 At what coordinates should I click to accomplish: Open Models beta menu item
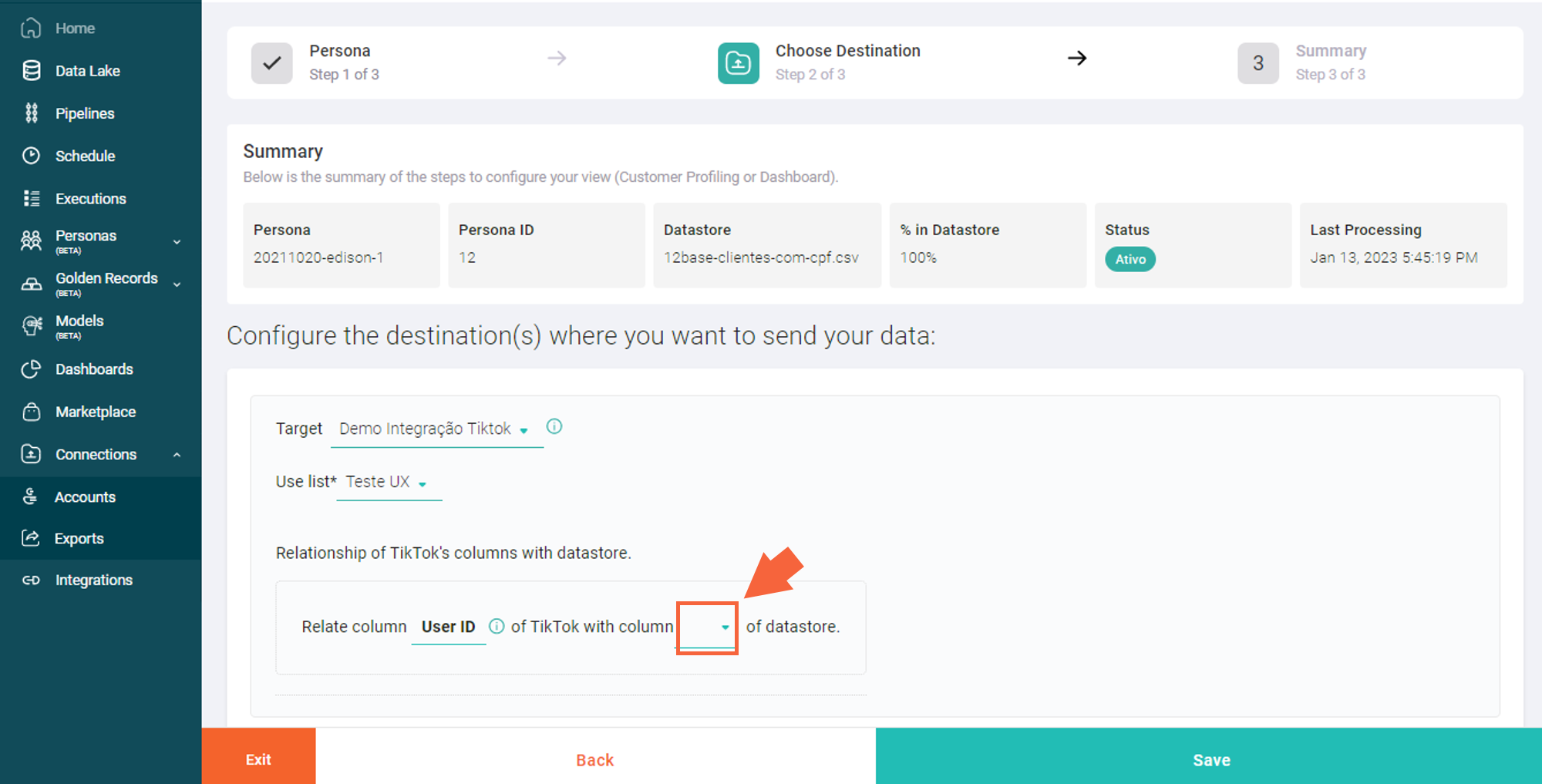click(x=79, y=326)
